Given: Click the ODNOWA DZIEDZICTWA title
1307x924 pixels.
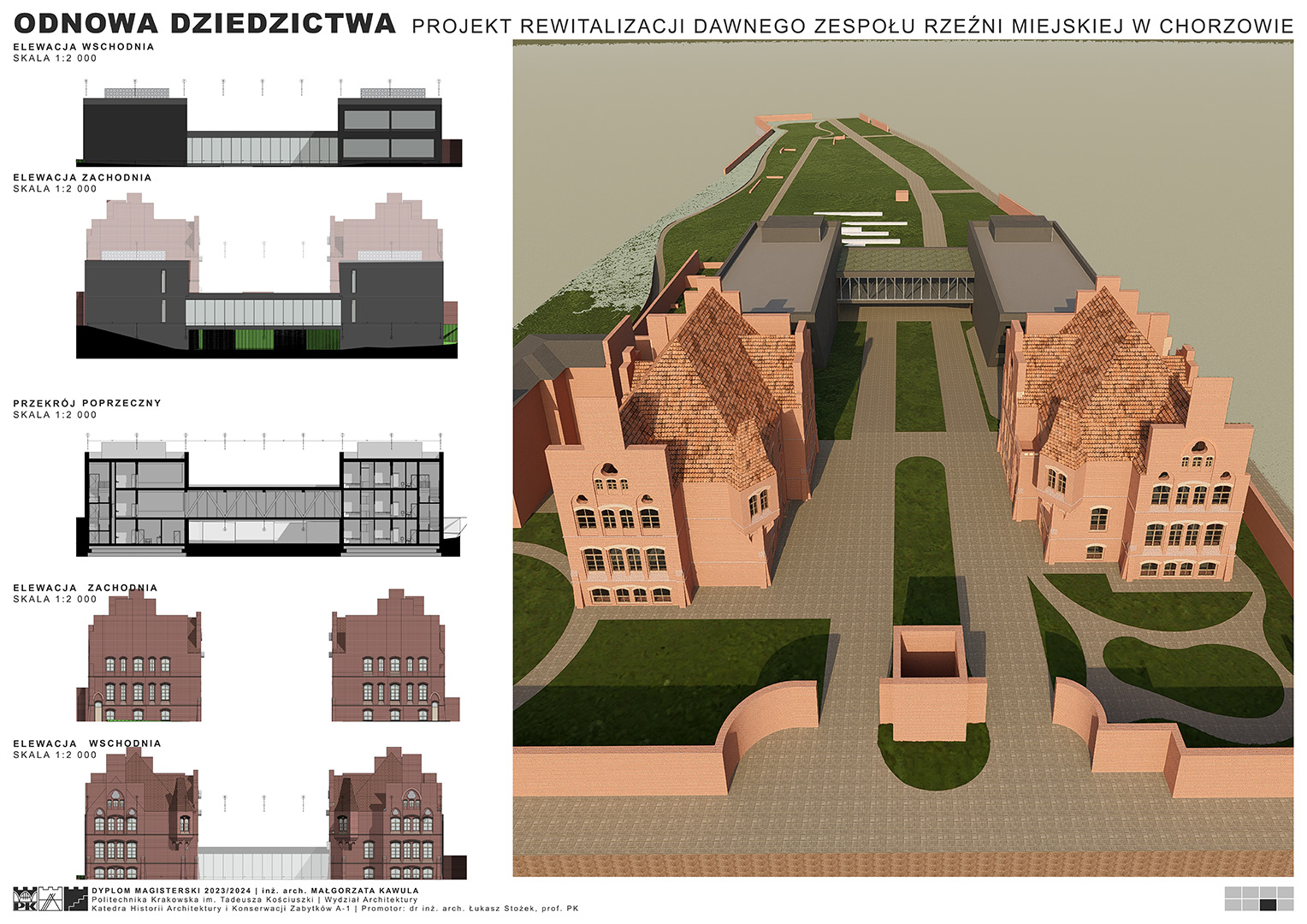Looking at the screenshot, I should click(x=204, y=23).
